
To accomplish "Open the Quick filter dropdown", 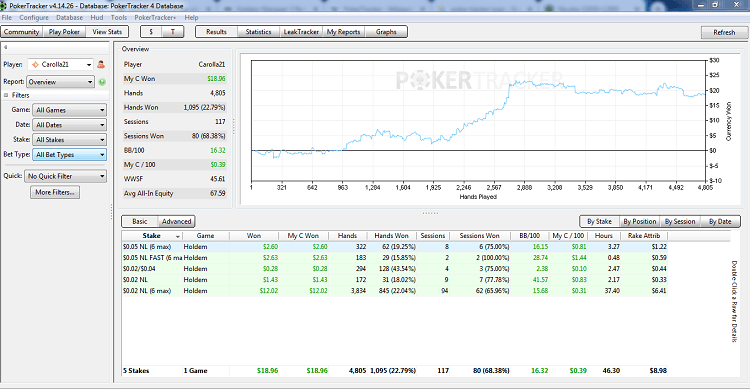I will point(66,176).
